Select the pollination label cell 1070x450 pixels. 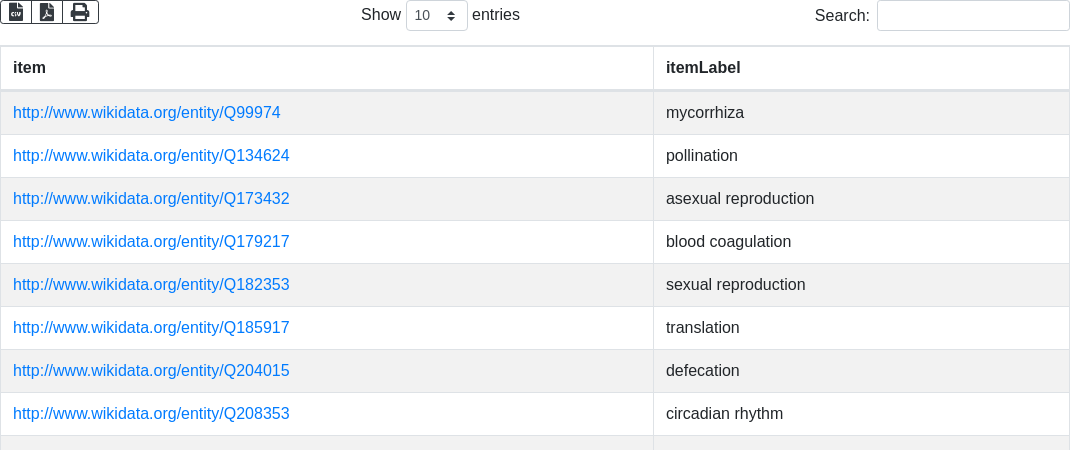click(702, 156)
